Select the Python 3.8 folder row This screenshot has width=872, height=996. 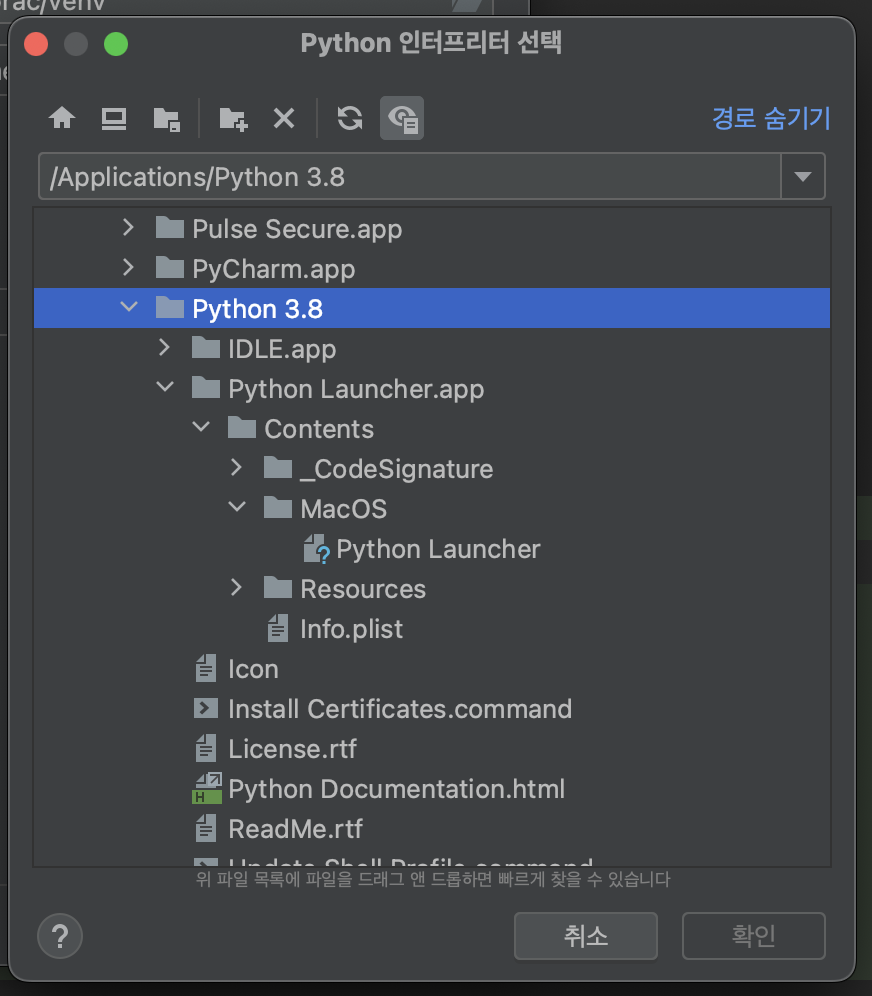pos(432,309)
